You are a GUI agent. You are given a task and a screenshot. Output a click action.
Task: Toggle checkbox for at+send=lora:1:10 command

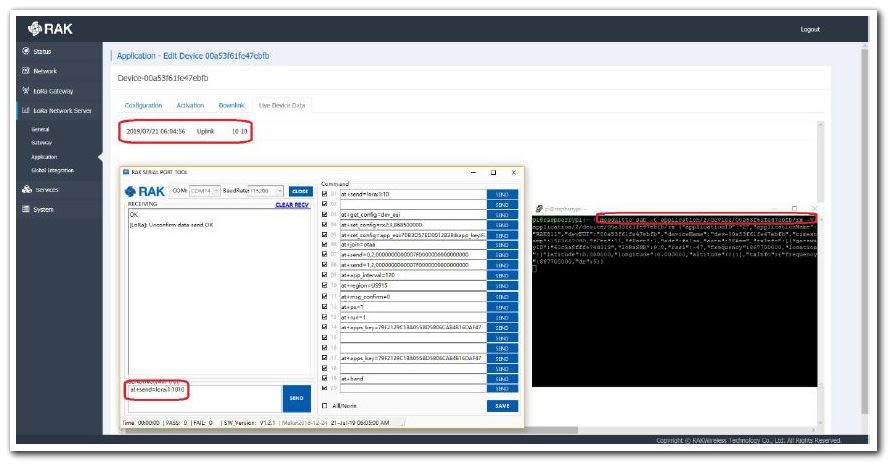tap(325, 194)
